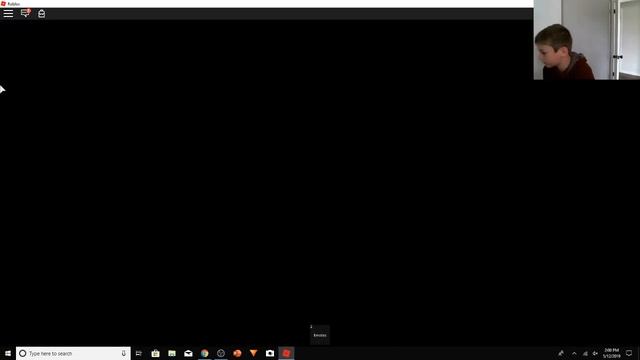Open the Roblox hamburger menu
This screenshot has width=640, height=360.
coord(8,13)
